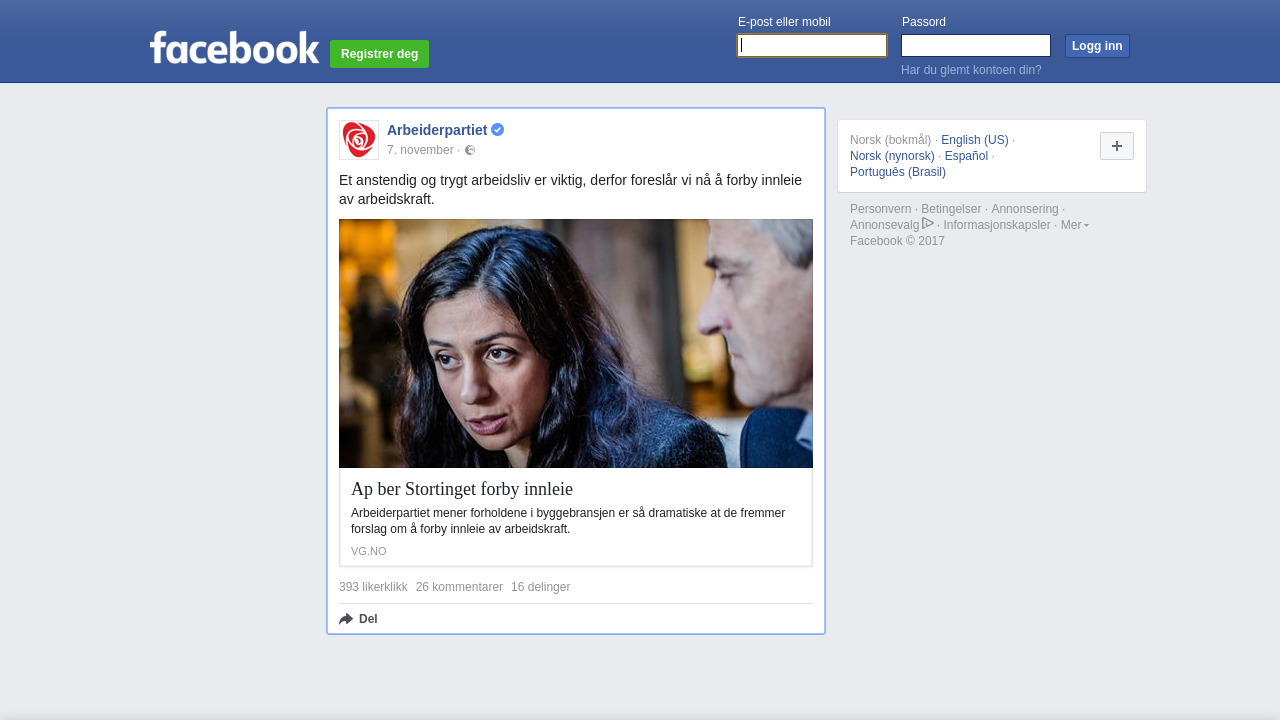Click the Registrer deg button
Viewport: 1280px width, 720px height.
point(379,54)
